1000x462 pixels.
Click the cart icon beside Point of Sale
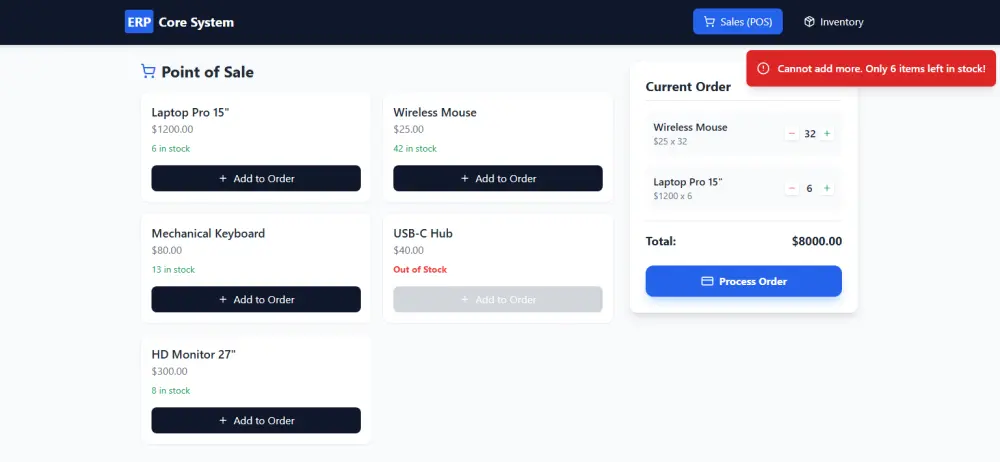point(148,71)
